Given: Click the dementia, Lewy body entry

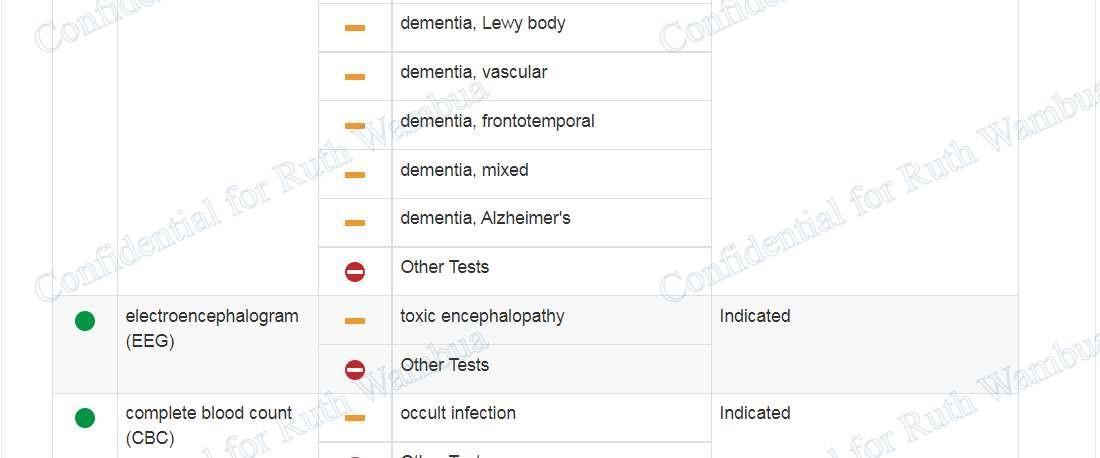Looking at the screenshot, I should (482, 23).
